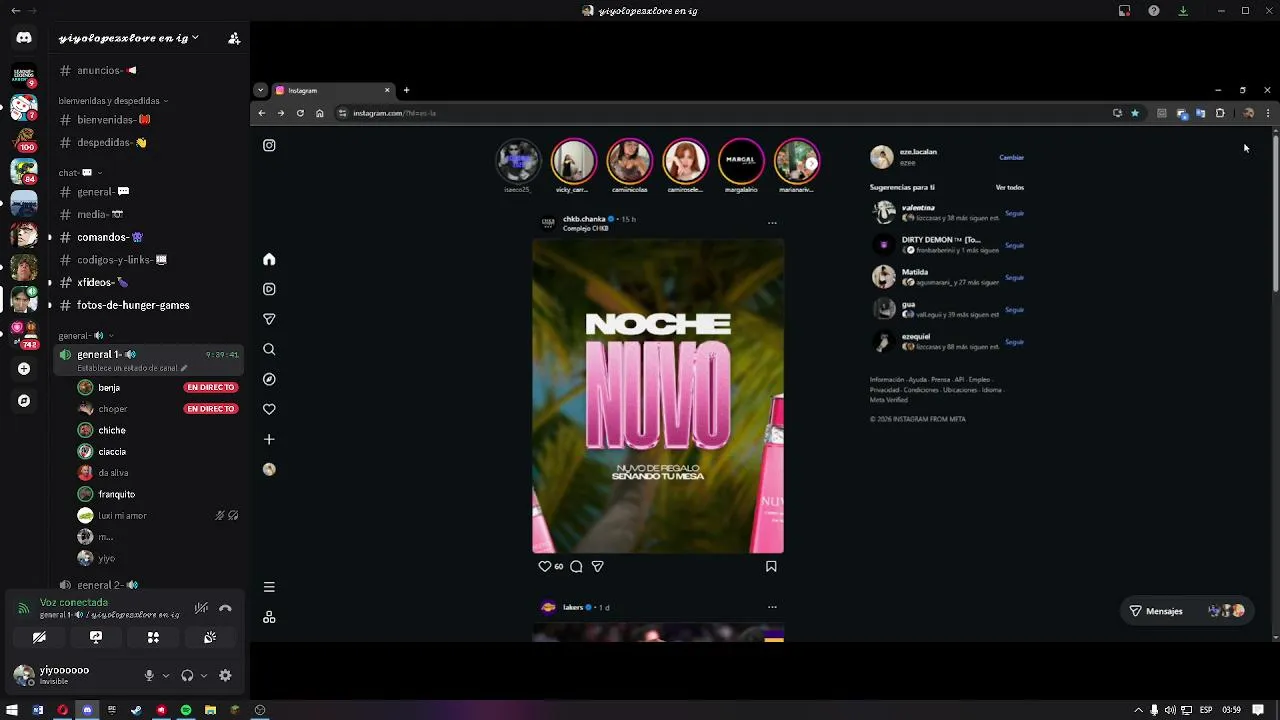This screenshot has height=720, width=1280.
Task: Join the general 2 voice channel
Action: tap(149, 585)
